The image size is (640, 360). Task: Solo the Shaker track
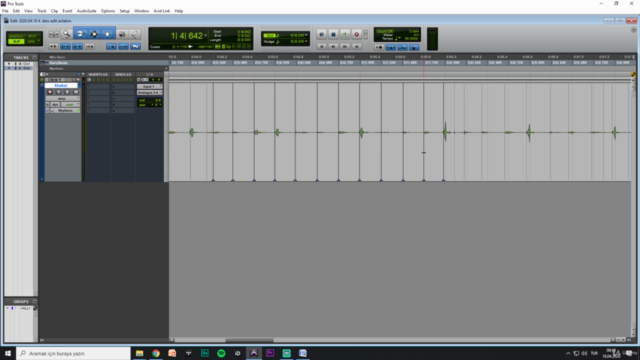pos(67,92)
